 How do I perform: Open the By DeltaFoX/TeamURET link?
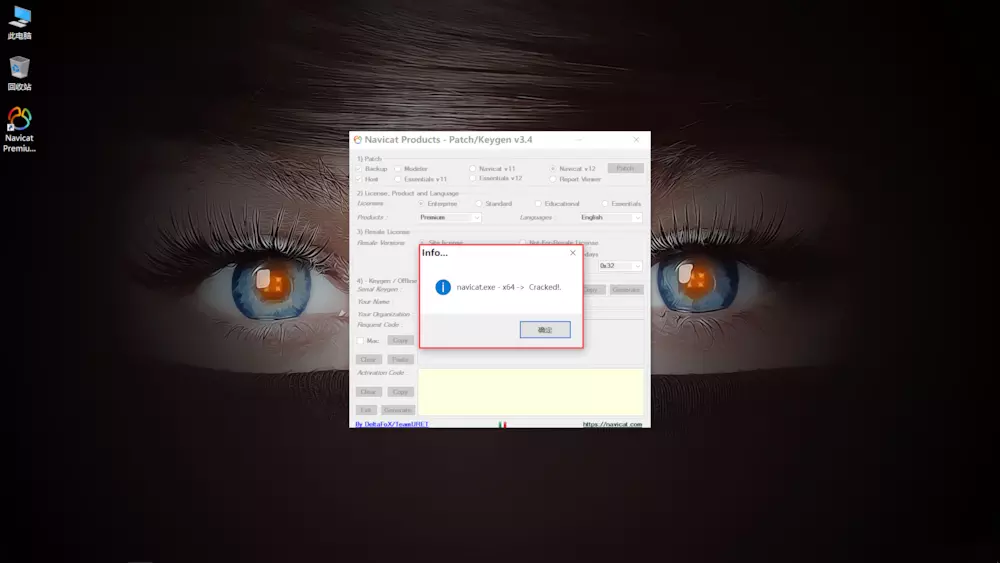392,424
